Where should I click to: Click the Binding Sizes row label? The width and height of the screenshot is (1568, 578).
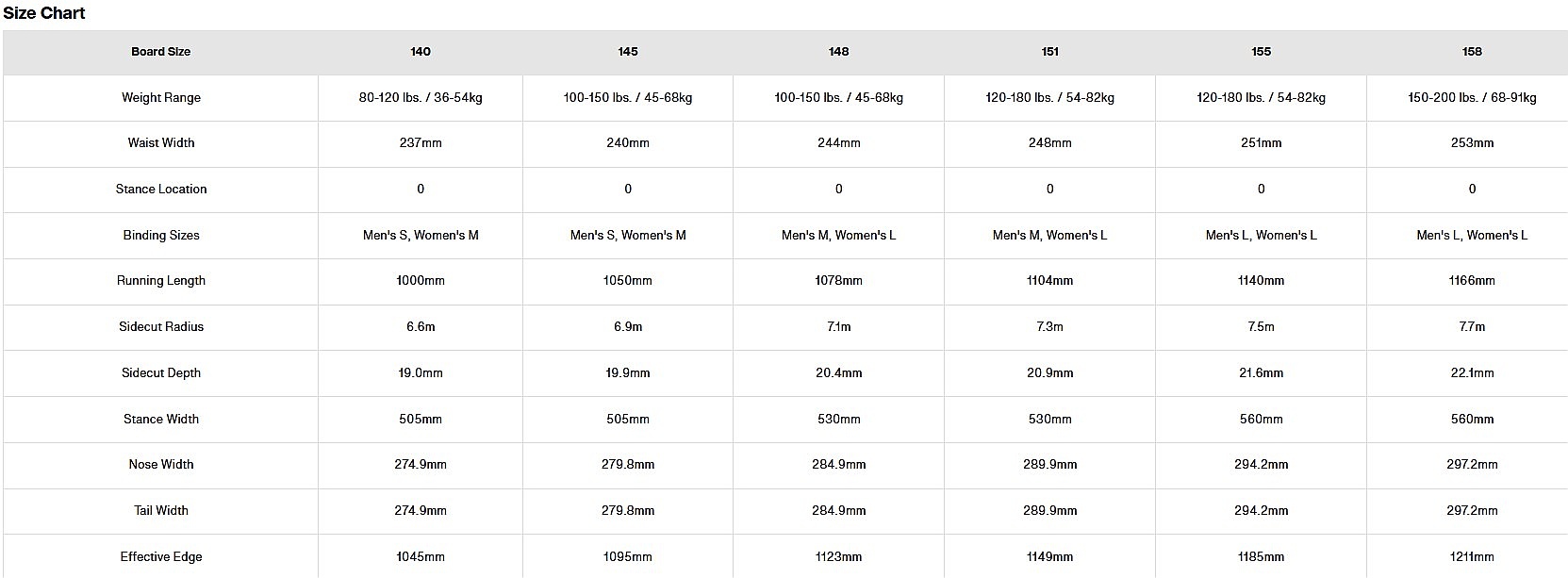coord(160,235)
